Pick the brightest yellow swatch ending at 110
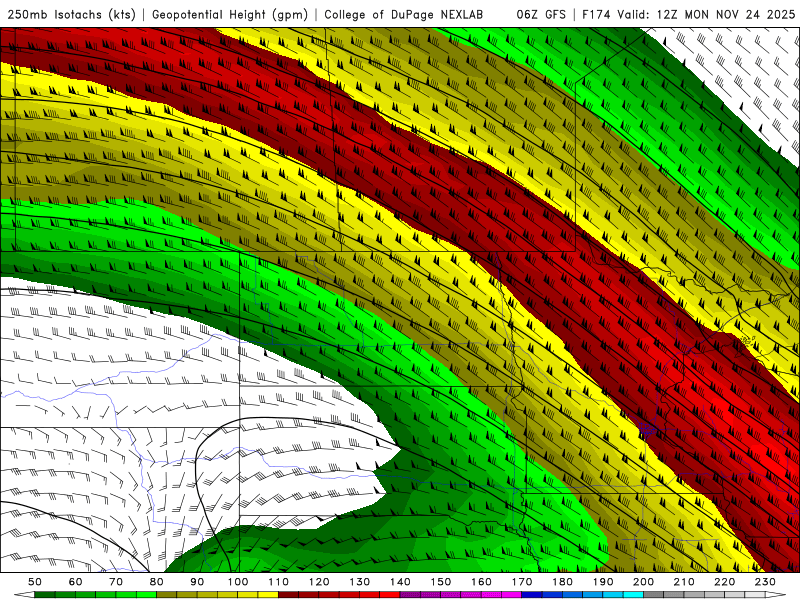This screenshot has width=800, height=600. [268, 595]
